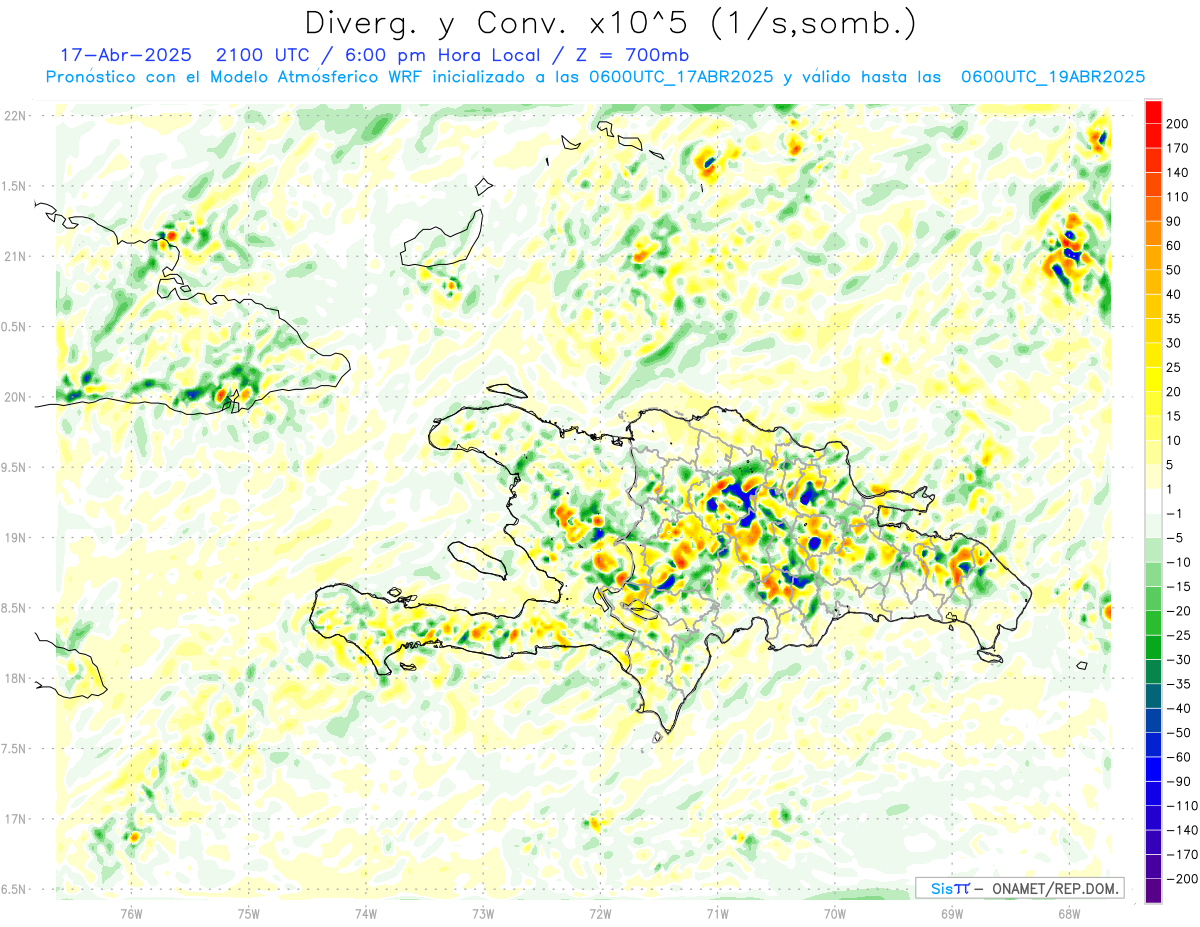Click the colorbar value '50'
Screen dimensions: 1200x927
click(1175, 270)
